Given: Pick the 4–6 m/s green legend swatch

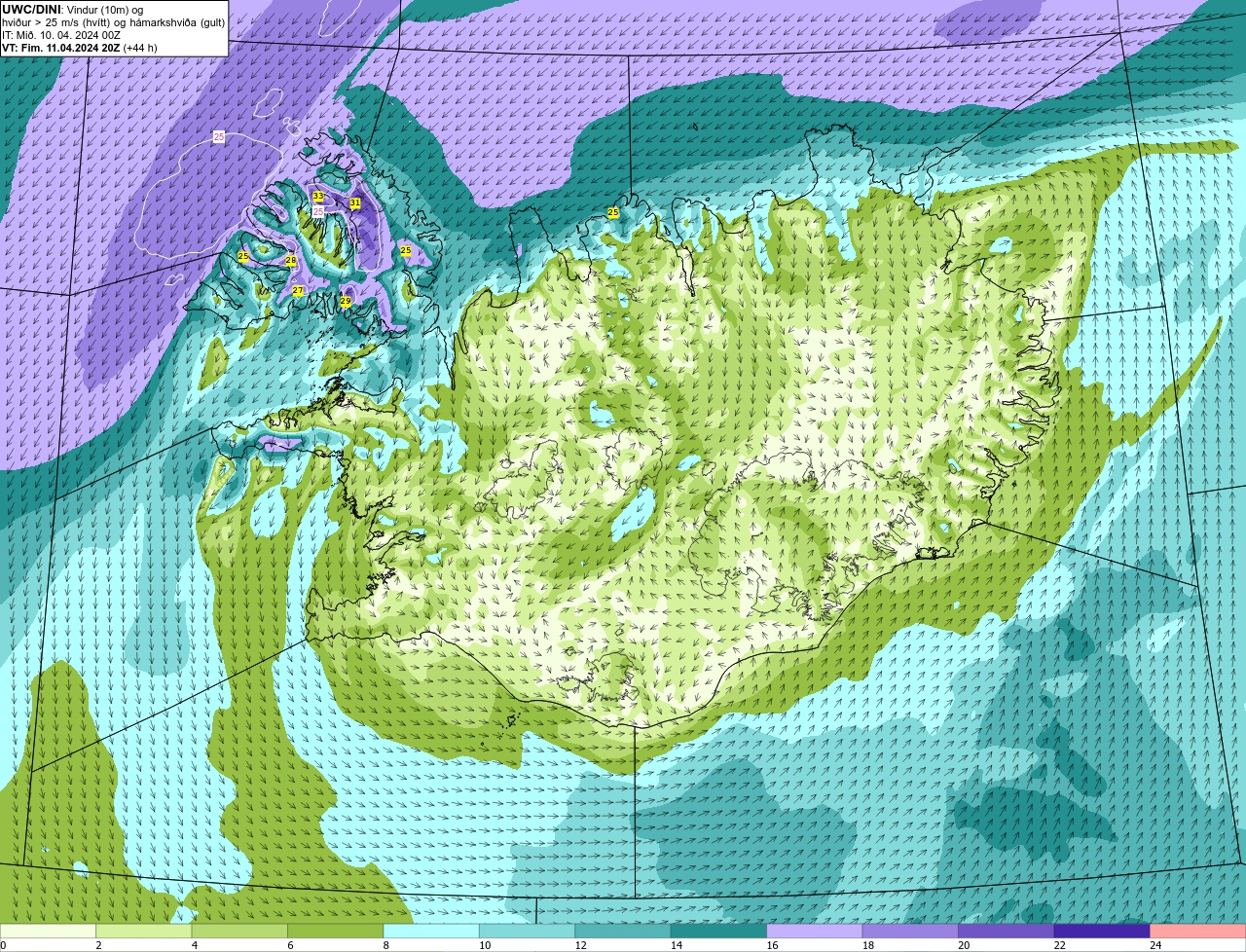Looking at the screenshot, I should pyautogui.click(x=239, y=931).
